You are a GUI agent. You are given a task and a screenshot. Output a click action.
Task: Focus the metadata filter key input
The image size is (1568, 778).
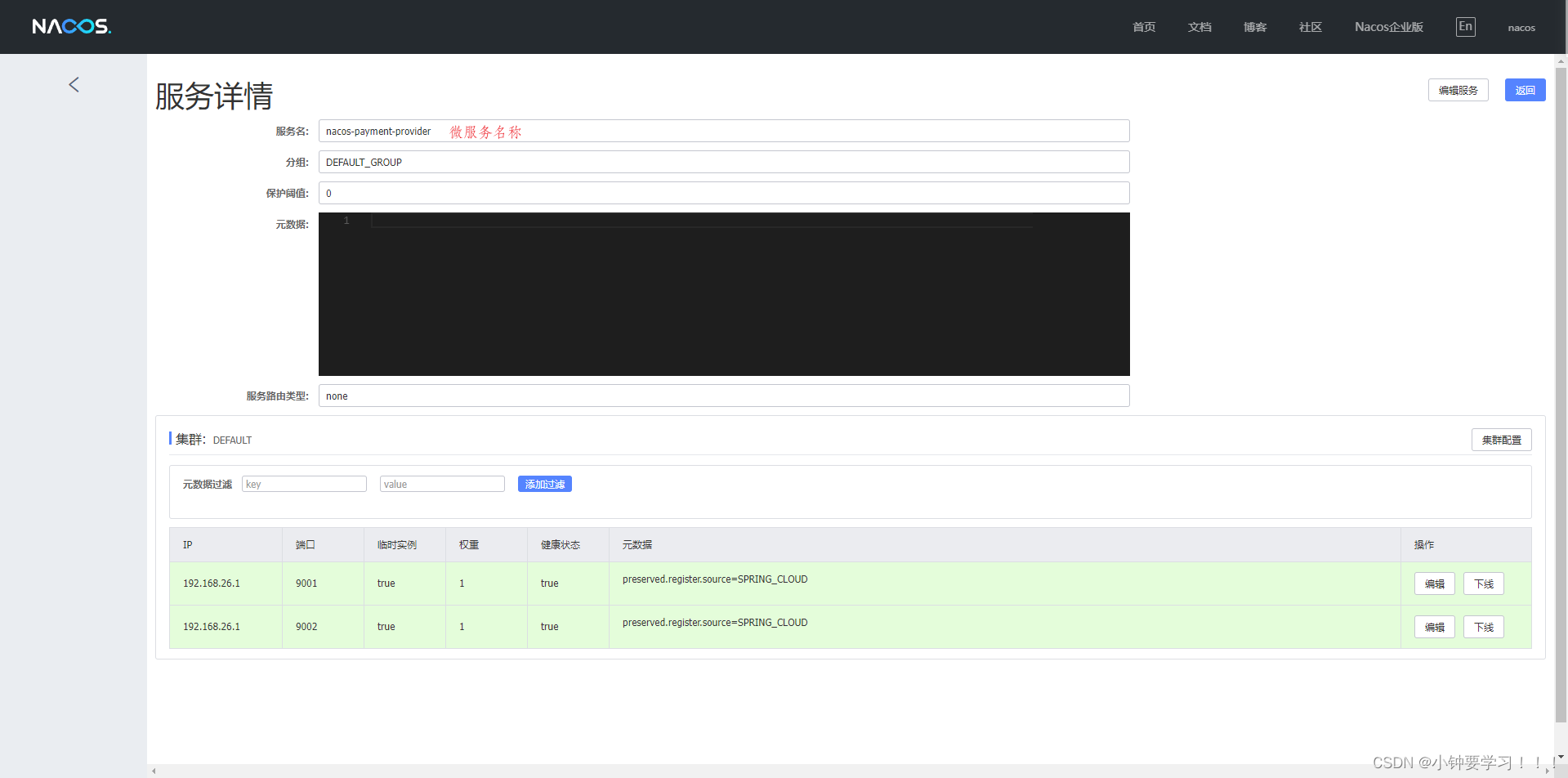304,484
